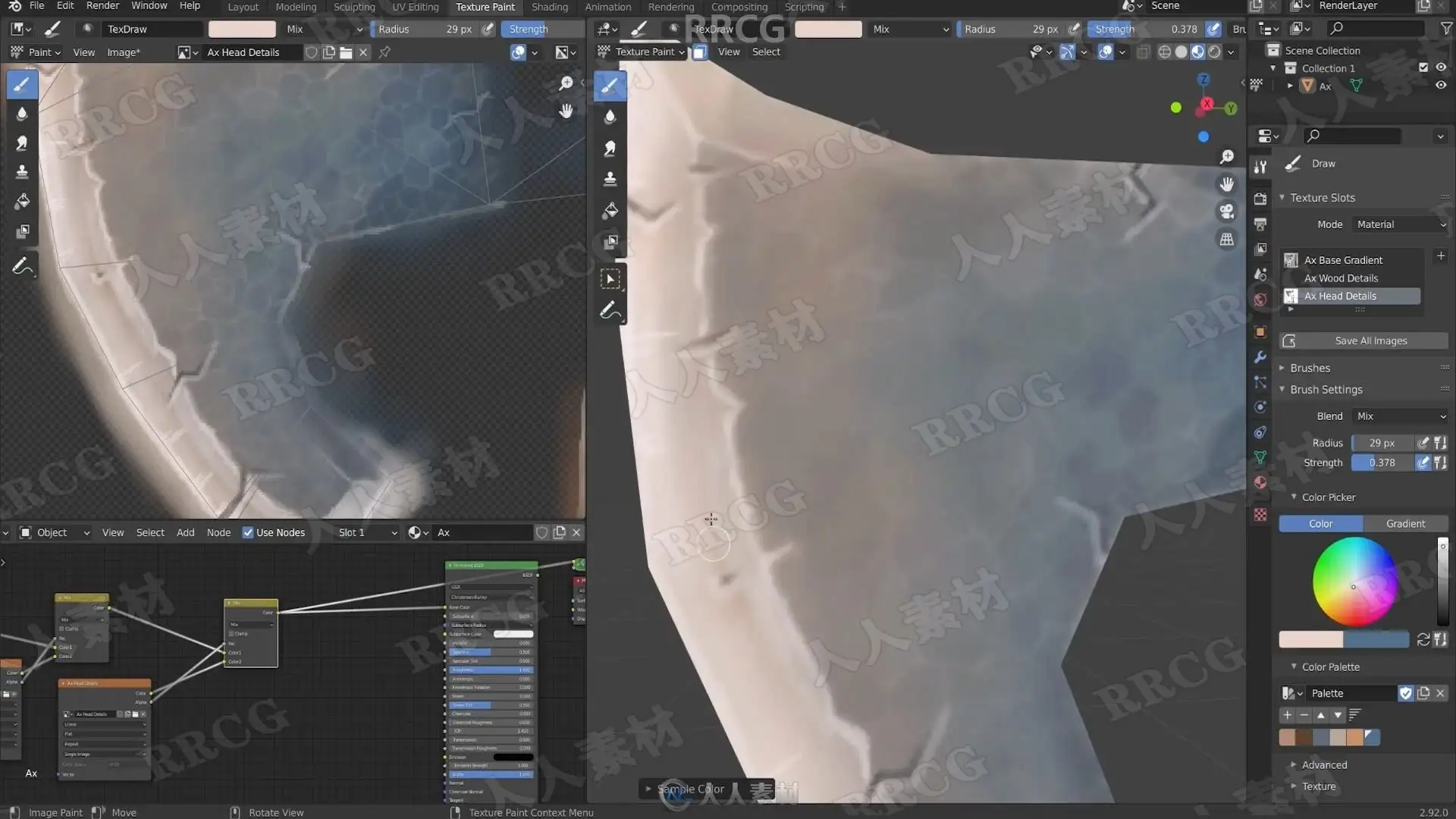This screenshot has width=1456, height=819.
Task: Click the pan hand icon in the image editor
Action: coord(566,111)
